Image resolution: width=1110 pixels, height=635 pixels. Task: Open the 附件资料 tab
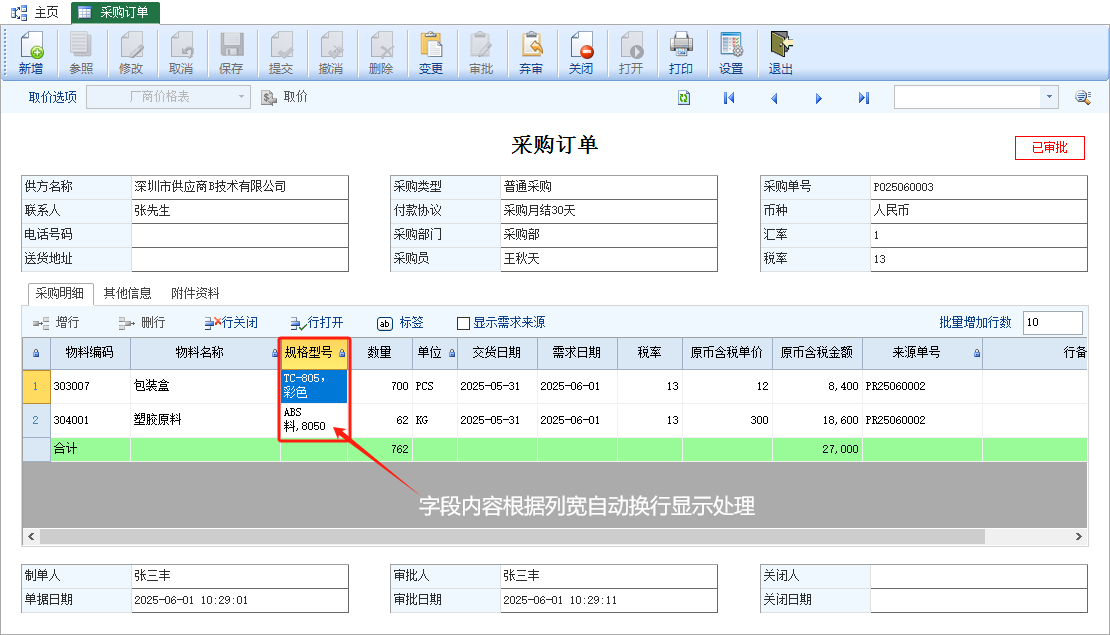(195, 293)
